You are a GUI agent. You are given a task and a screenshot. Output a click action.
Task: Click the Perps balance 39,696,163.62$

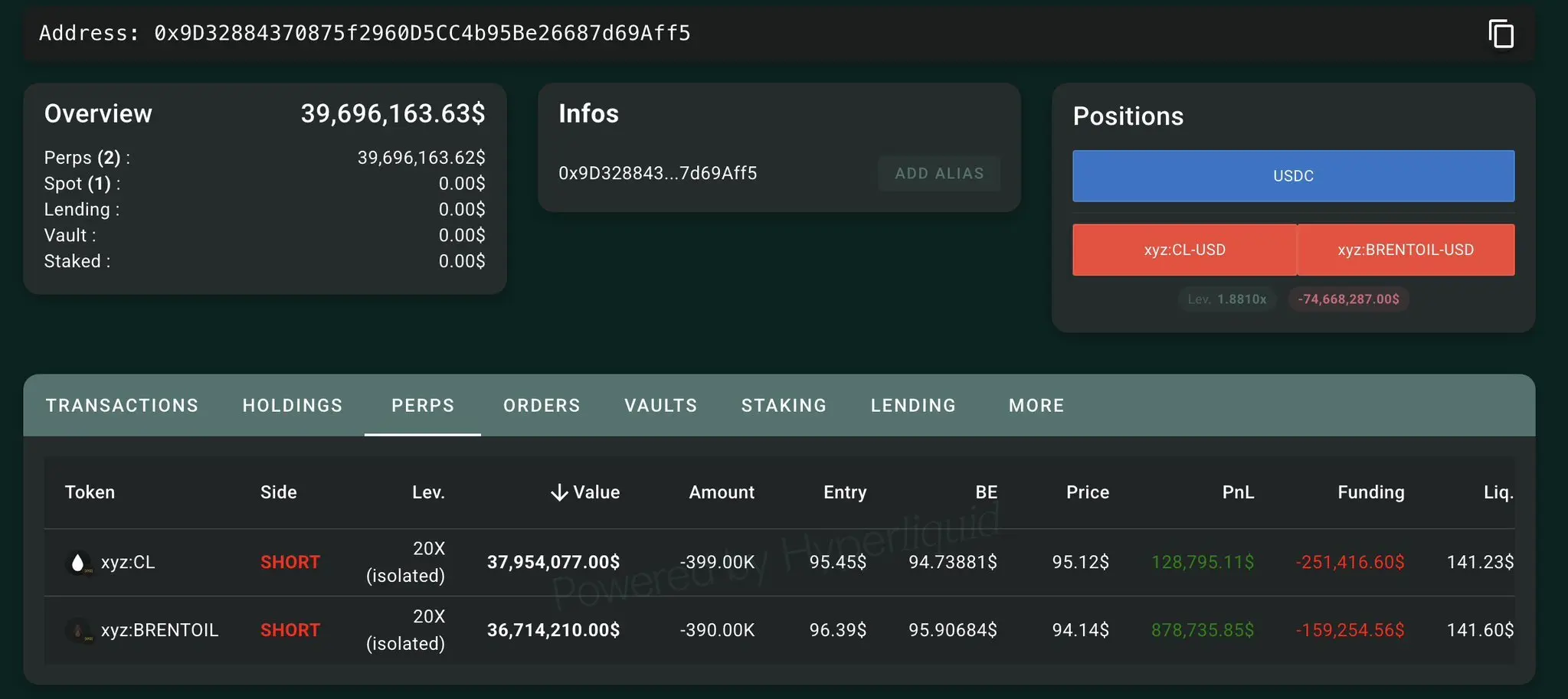pyautogui.click(x=421, y=158)
